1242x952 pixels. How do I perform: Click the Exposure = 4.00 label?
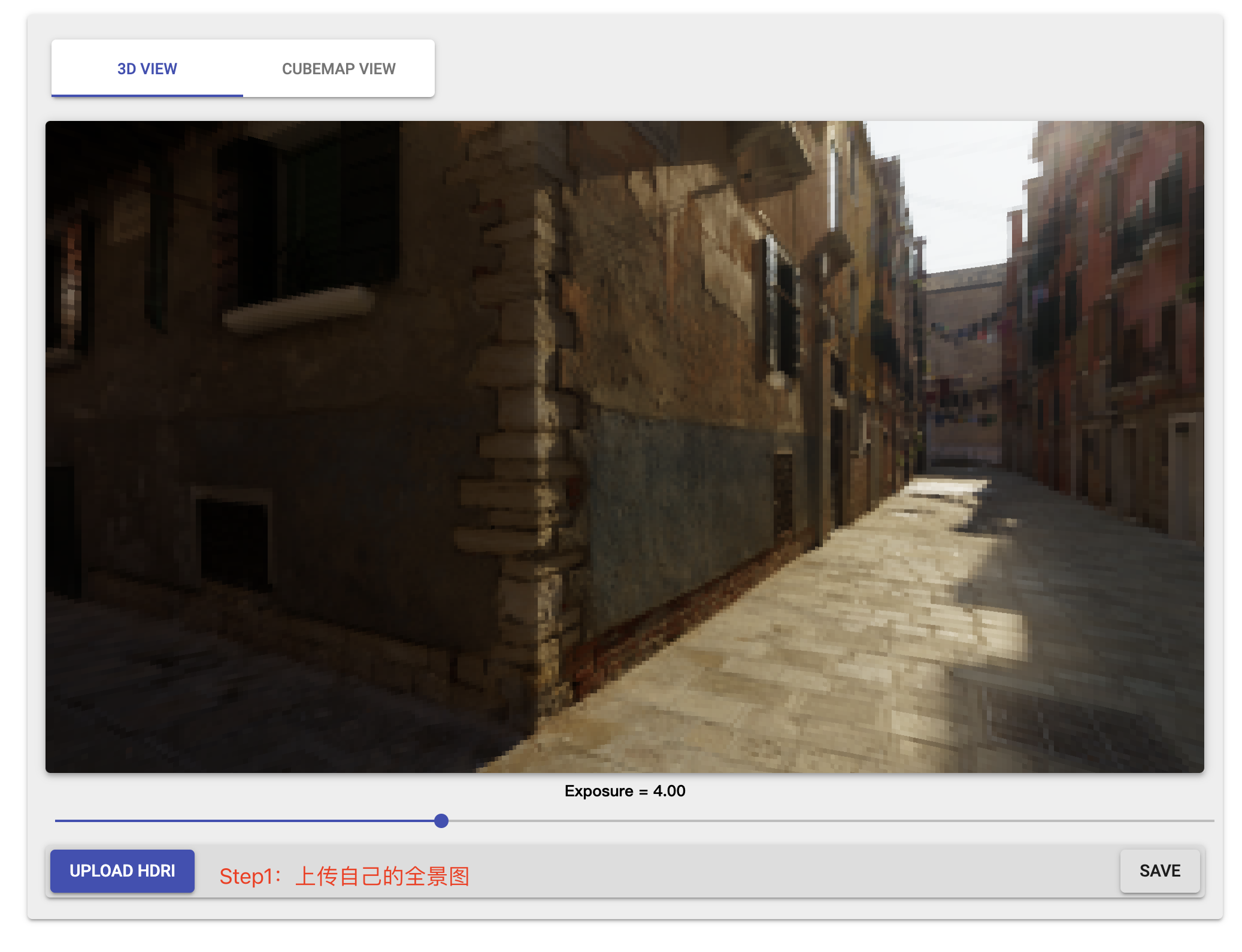click(x=625, y=791)
